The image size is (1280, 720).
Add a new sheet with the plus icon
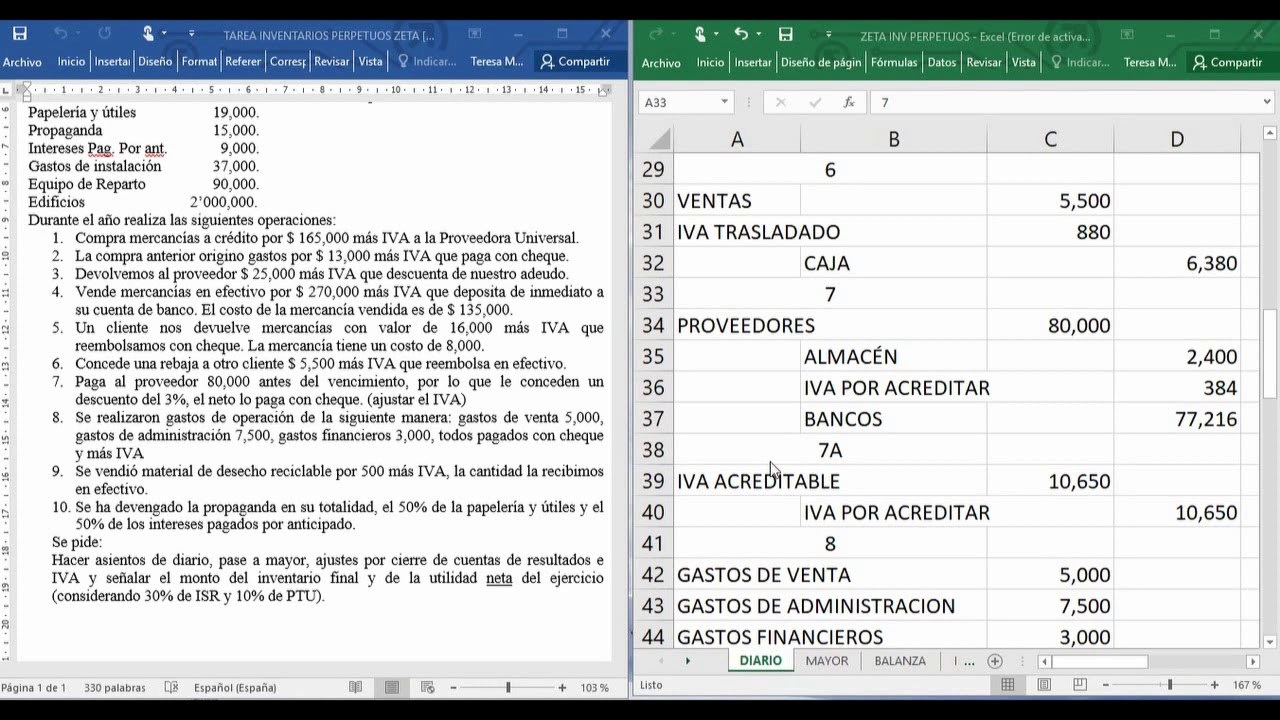[994, 661]
